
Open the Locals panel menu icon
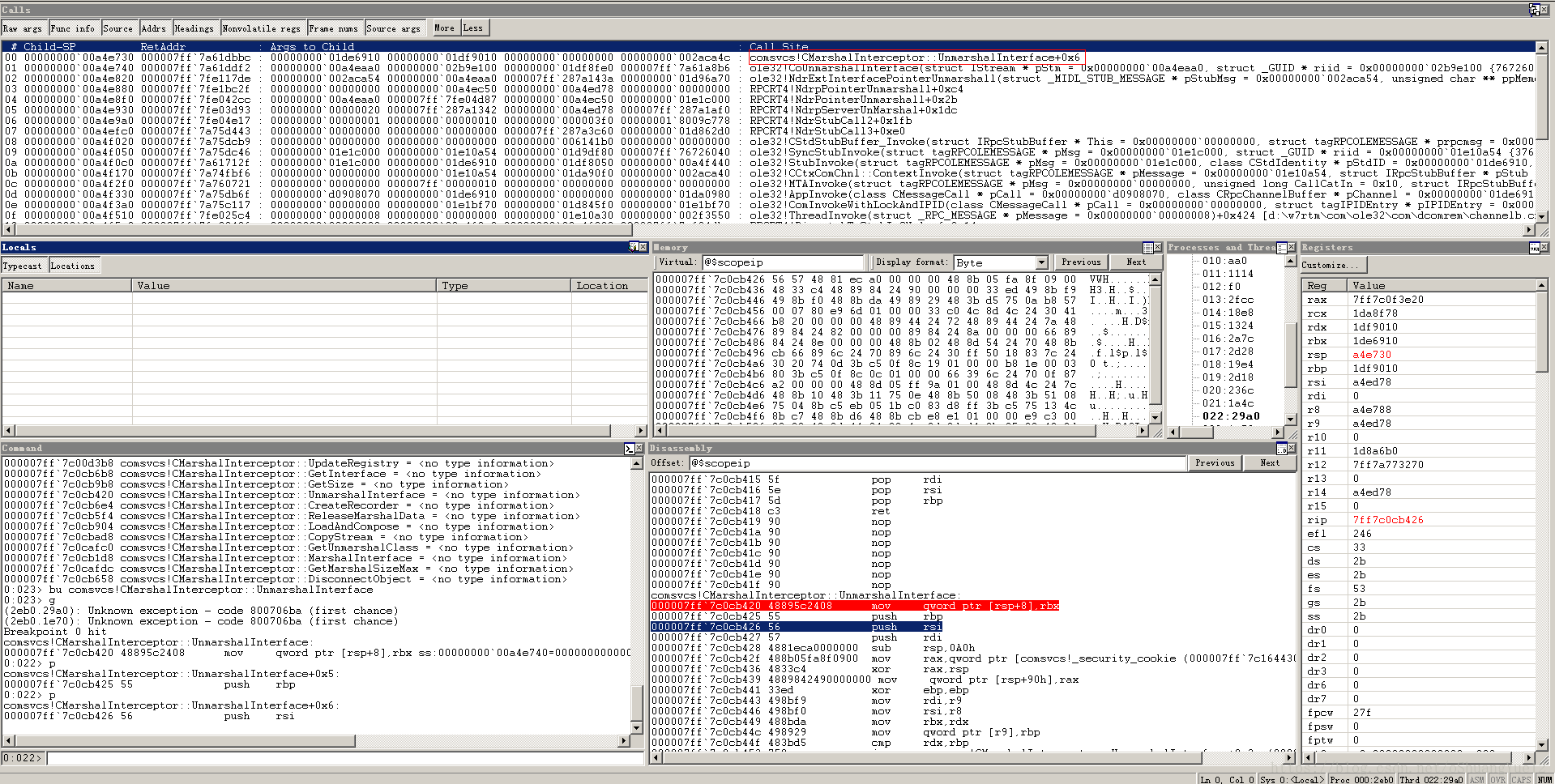[634, 247]
